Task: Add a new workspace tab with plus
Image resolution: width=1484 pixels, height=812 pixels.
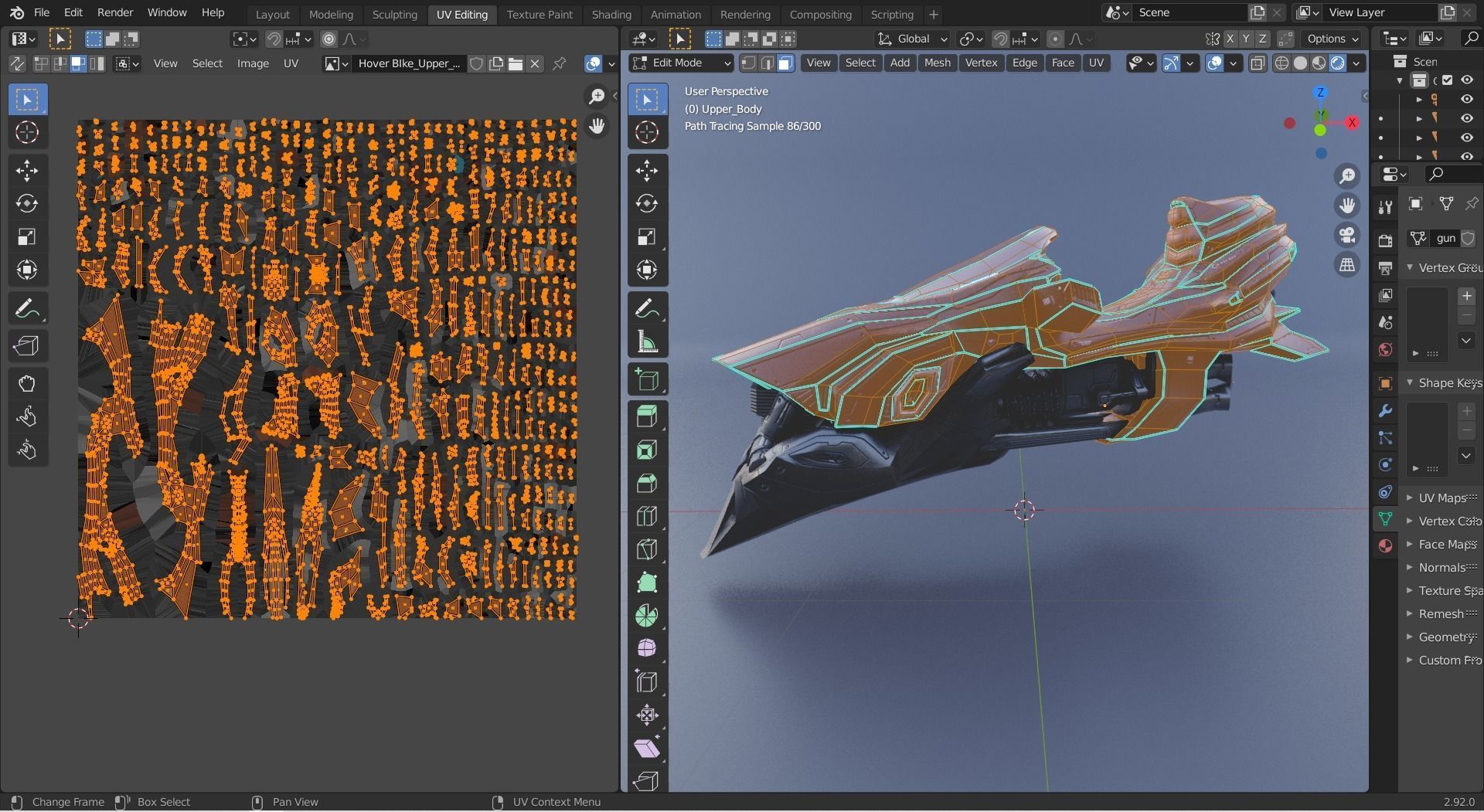Action: [934, 14]
